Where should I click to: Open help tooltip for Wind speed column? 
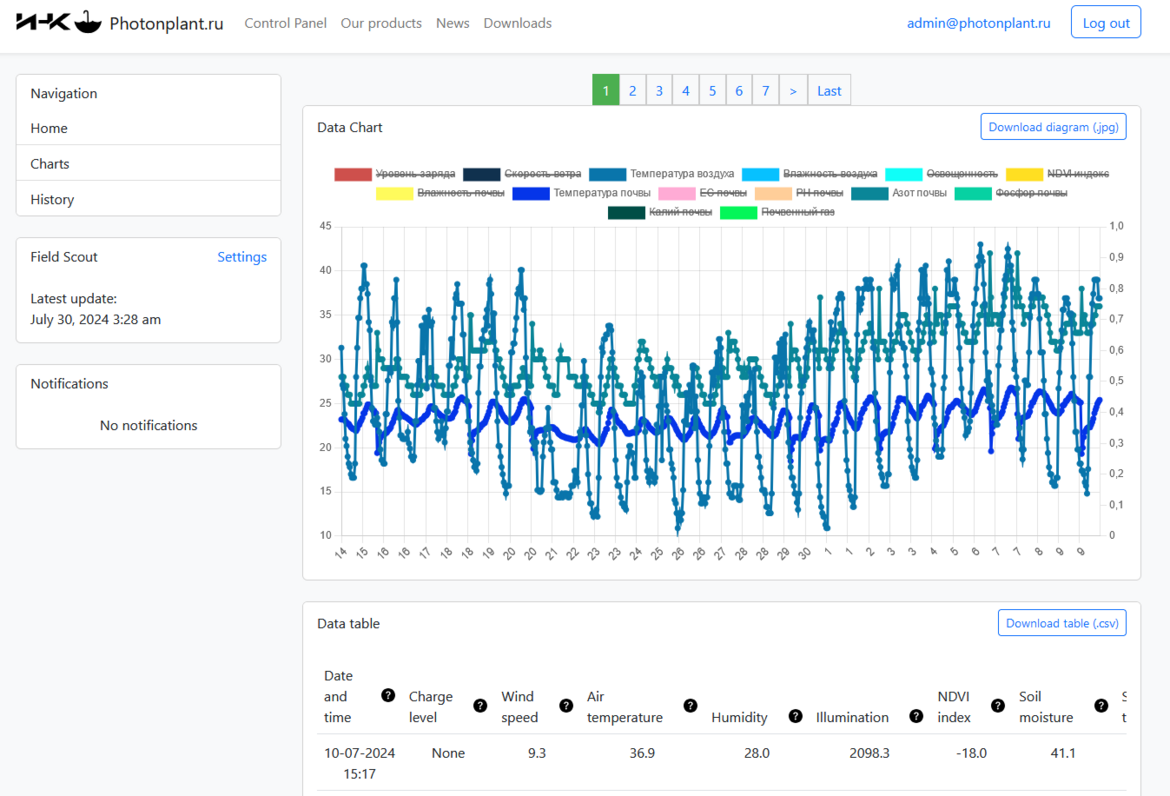[566, 706]
